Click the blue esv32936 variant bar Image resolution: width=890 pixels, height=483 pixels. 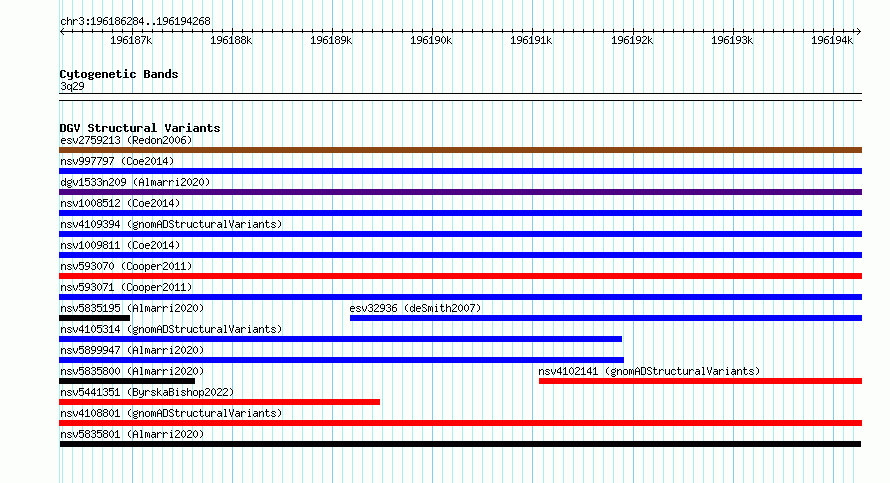click(606, 318)
